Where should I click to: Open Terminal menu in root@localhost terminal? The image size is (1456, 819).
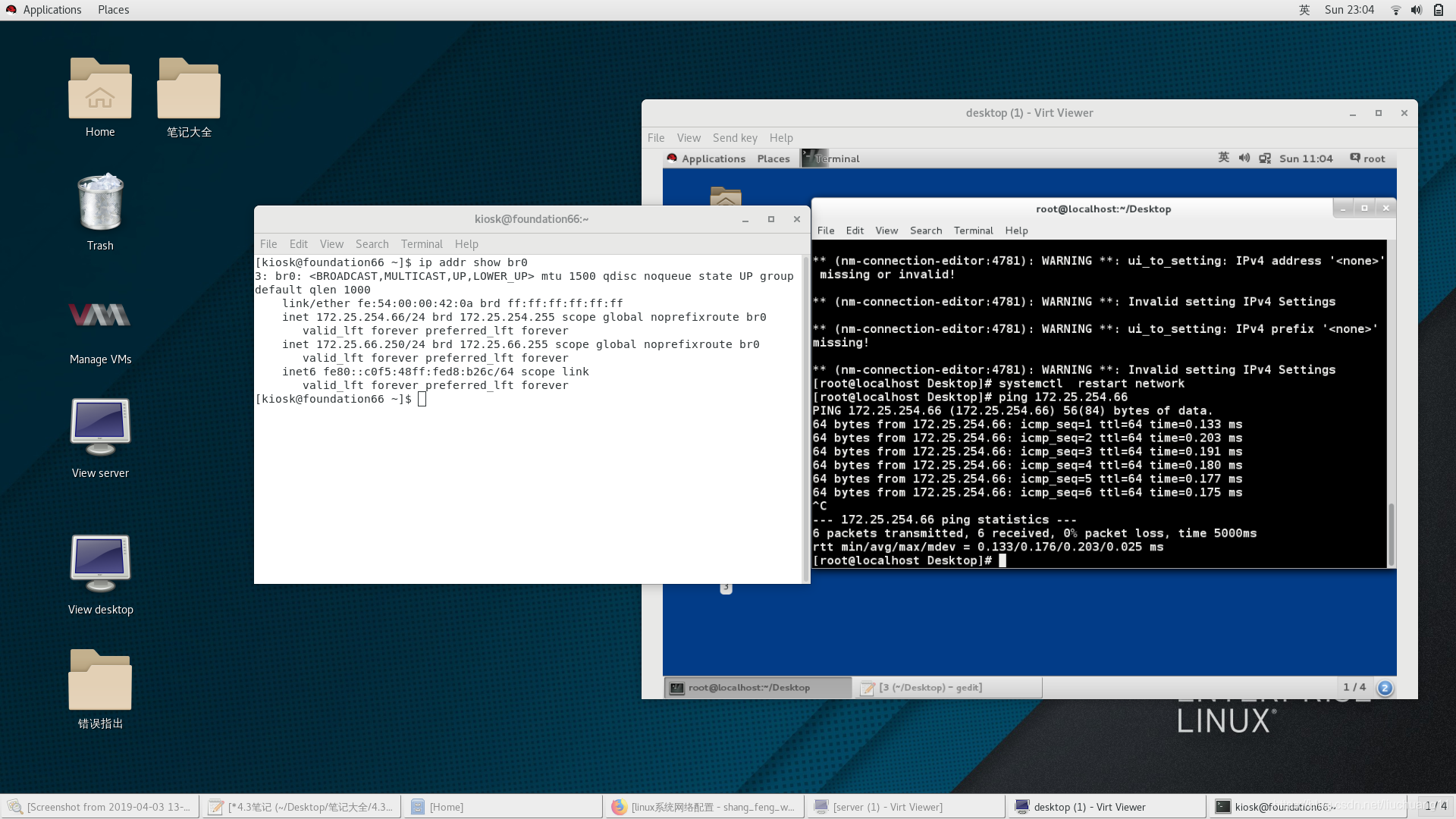click(973, 231)
